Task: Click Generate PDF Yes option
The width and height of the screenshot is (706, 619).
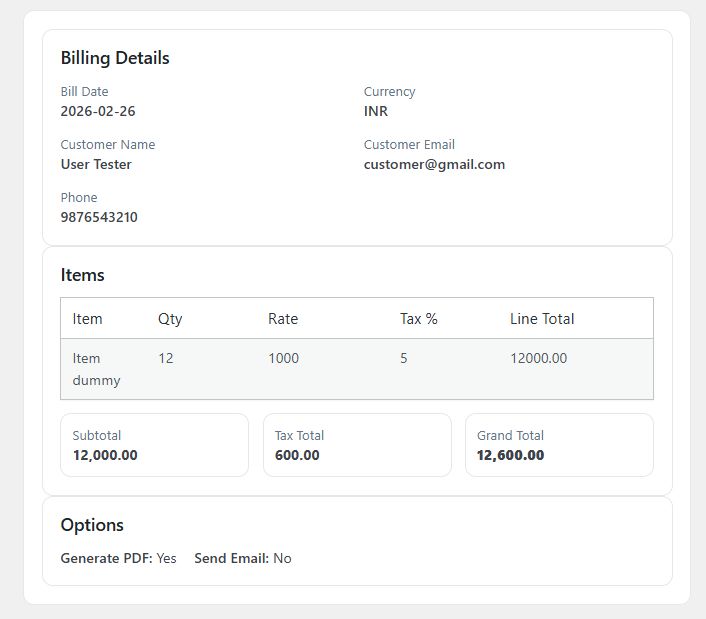Action: (x=118, y=558)
